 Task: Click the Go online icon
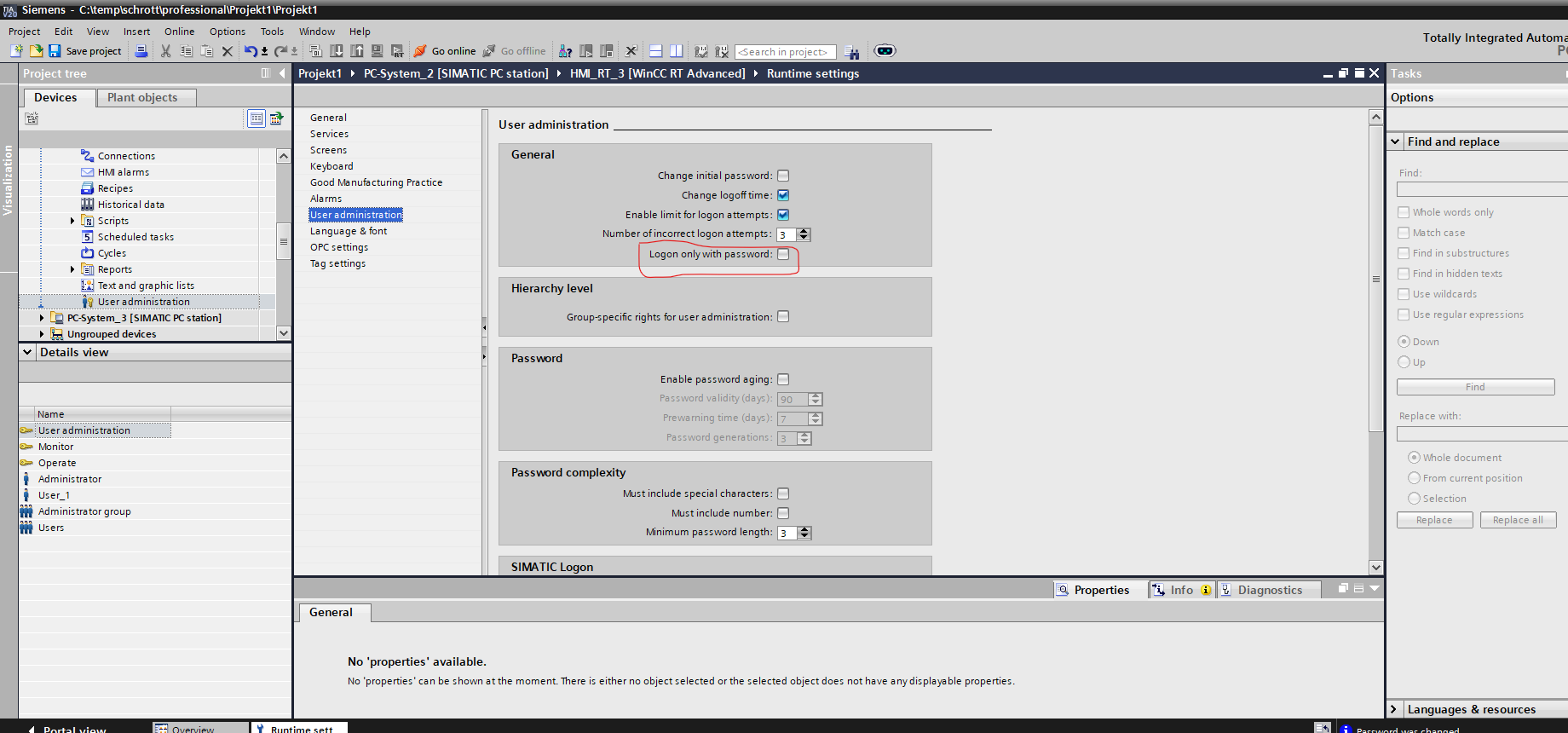tap(419, 51)
